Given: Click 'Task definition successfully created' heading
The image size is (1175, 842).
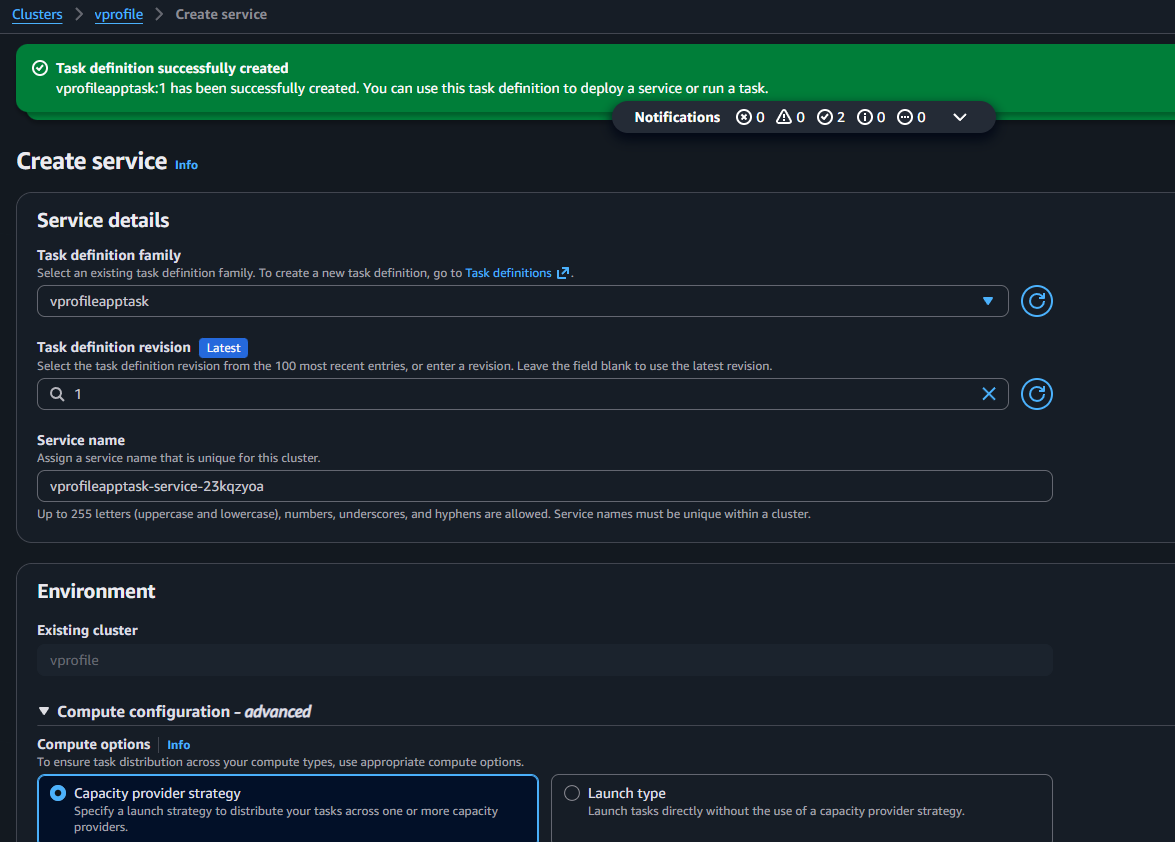Looking at the screenshot, I should [x=172, y=68].
